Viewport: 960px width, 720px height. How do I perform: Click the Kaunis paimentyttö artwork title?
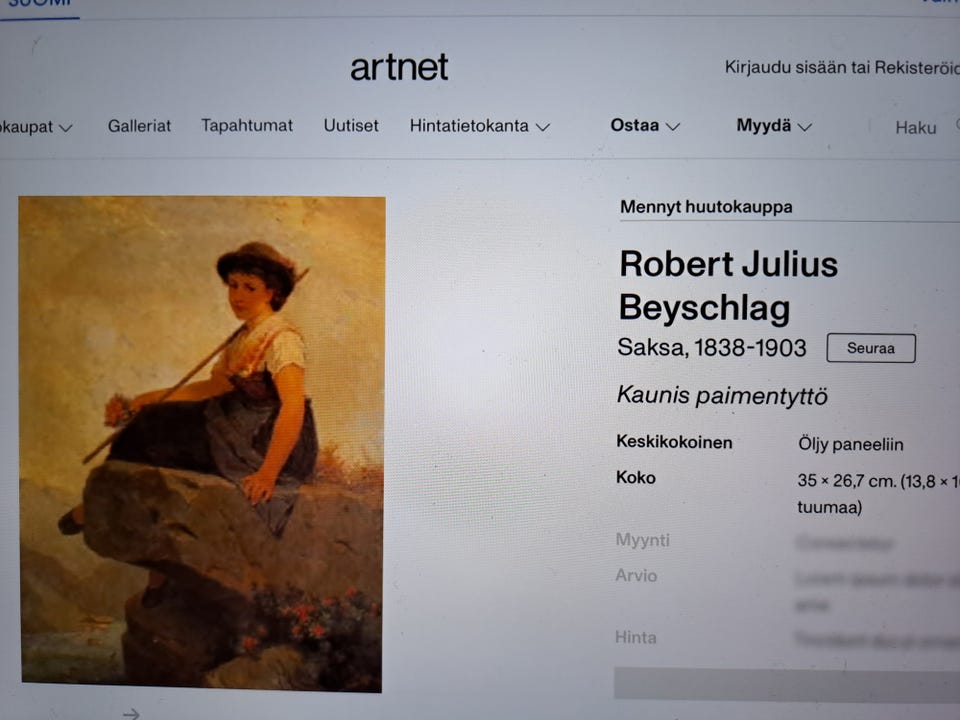(722, 396)
